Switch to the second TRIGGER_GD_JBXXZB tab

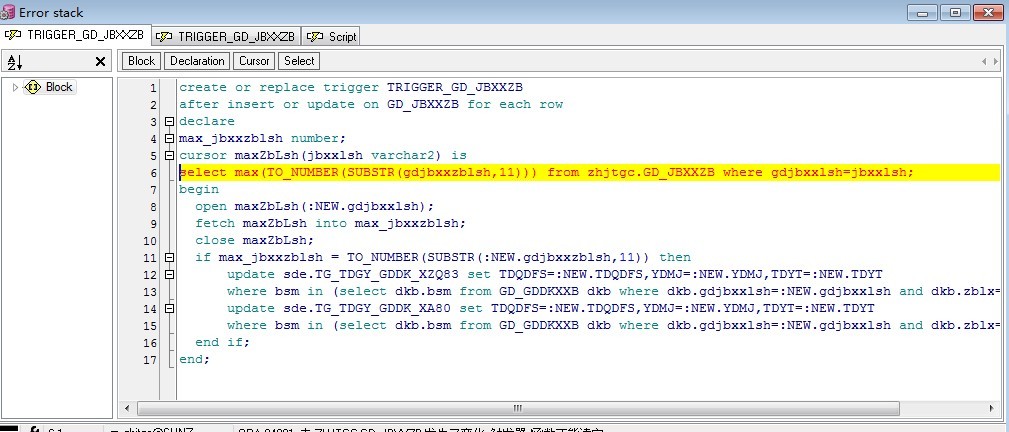(227, 36)
